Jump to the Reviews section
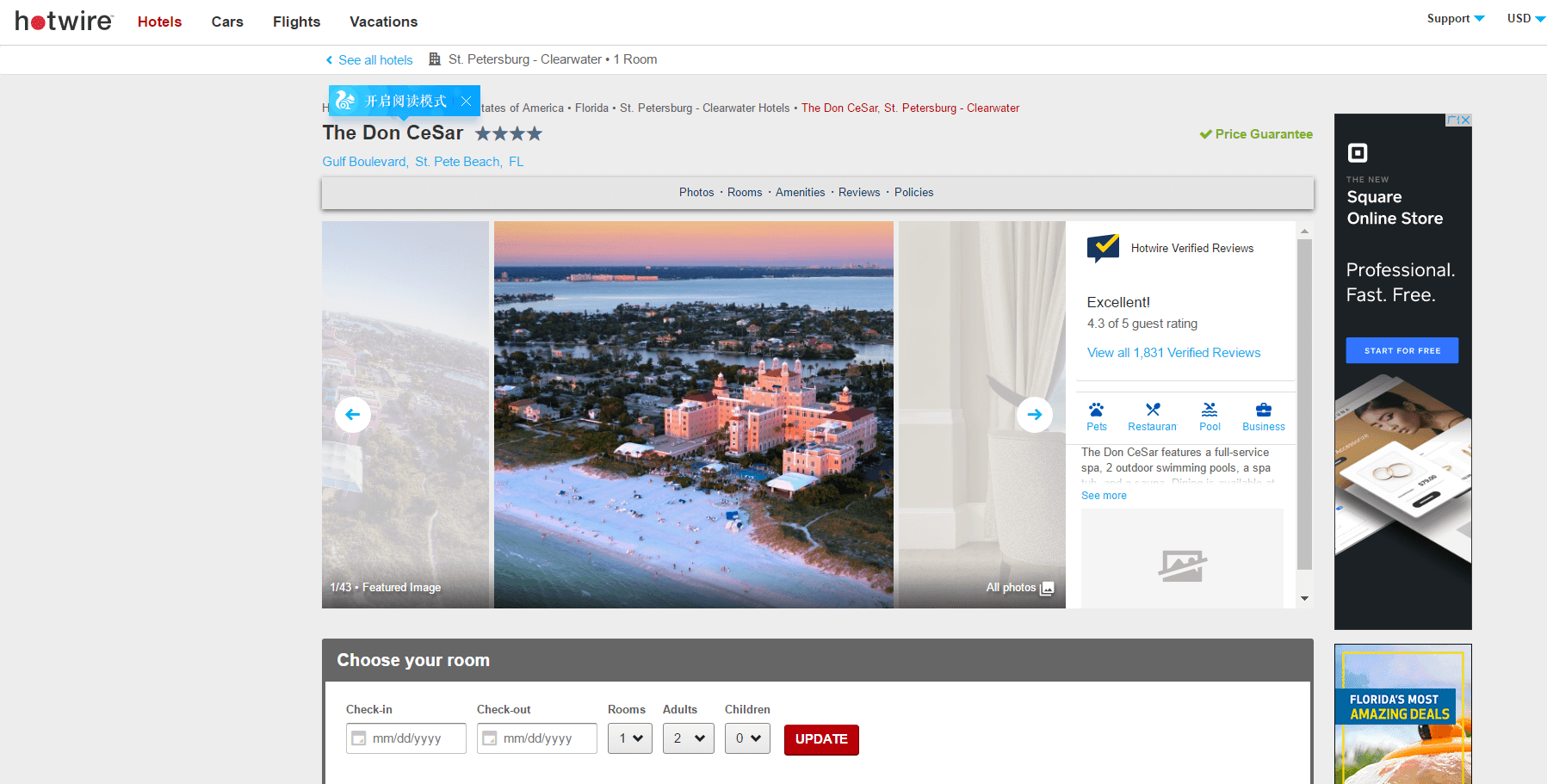Viewport: 1547px width, 784px height. coord(859,192)
